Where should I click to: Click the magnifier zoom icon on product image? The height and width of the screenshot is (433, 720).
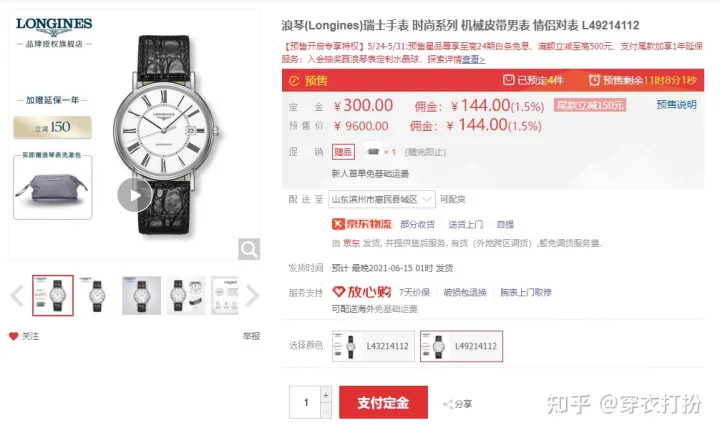pyautogui.click(x=249, y=249)
